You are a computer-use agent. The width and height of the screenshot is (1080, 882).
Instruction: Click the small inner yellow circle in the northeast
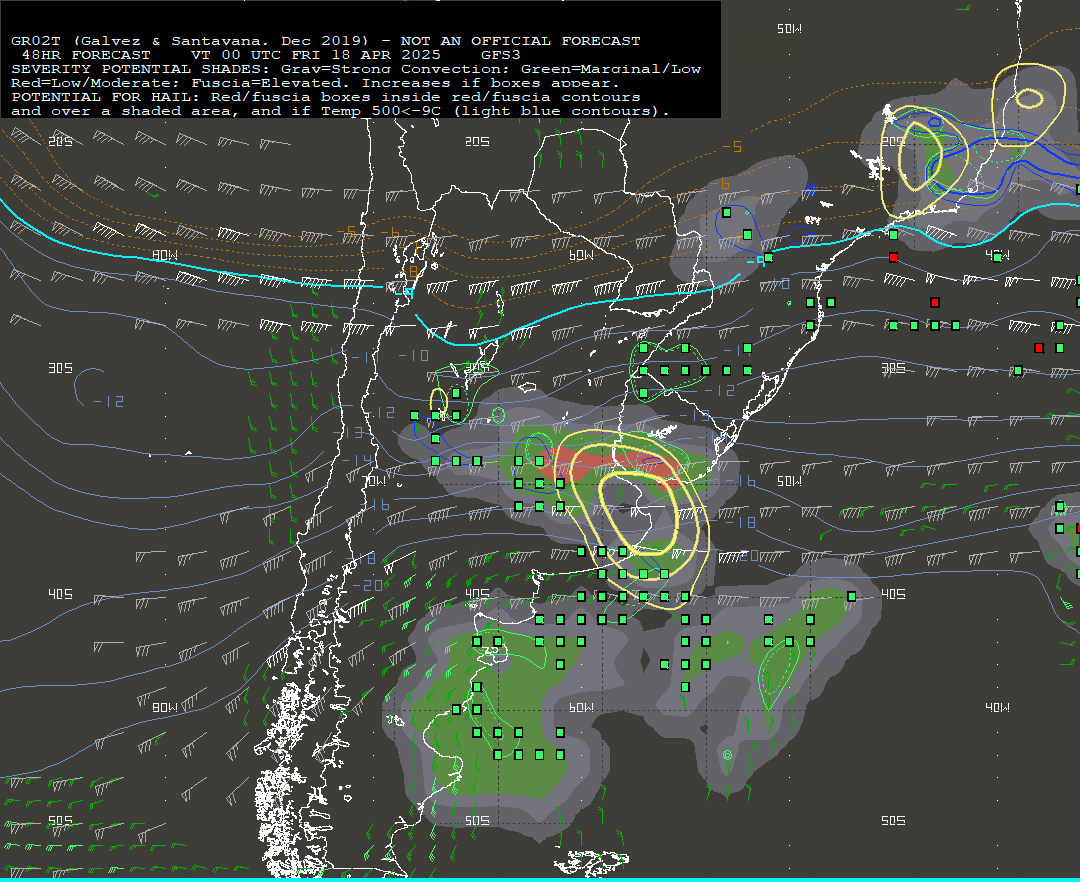tap(1030, 98)
